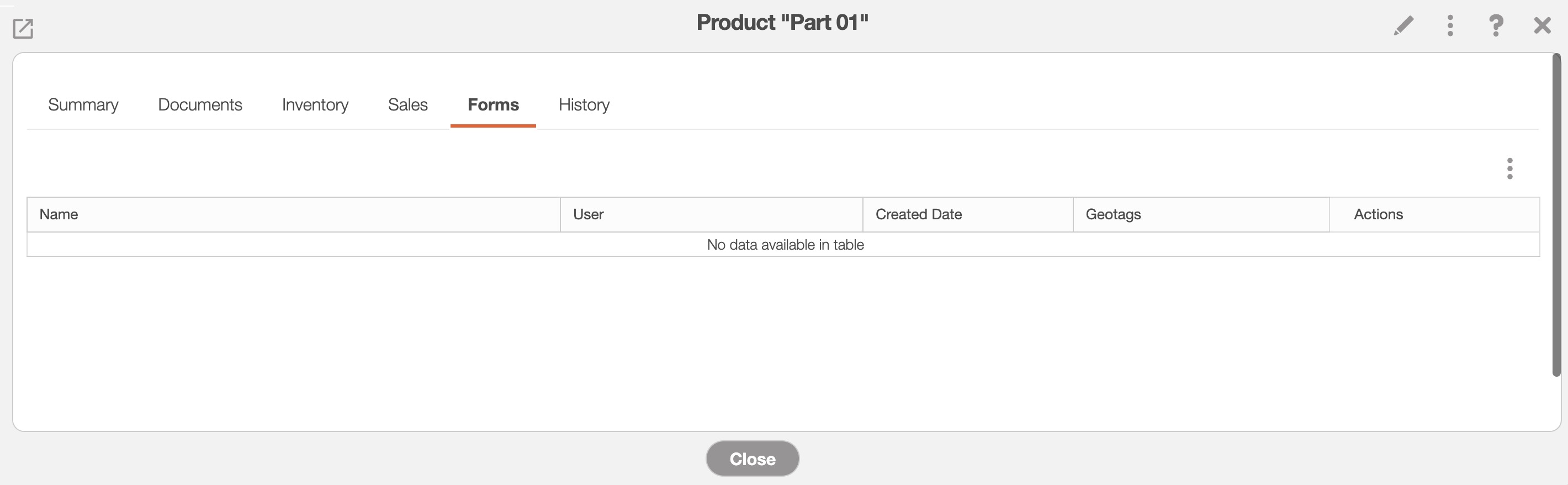
Task: Open the forms table three-dot menu
Action: click(x=1509, y=169)
